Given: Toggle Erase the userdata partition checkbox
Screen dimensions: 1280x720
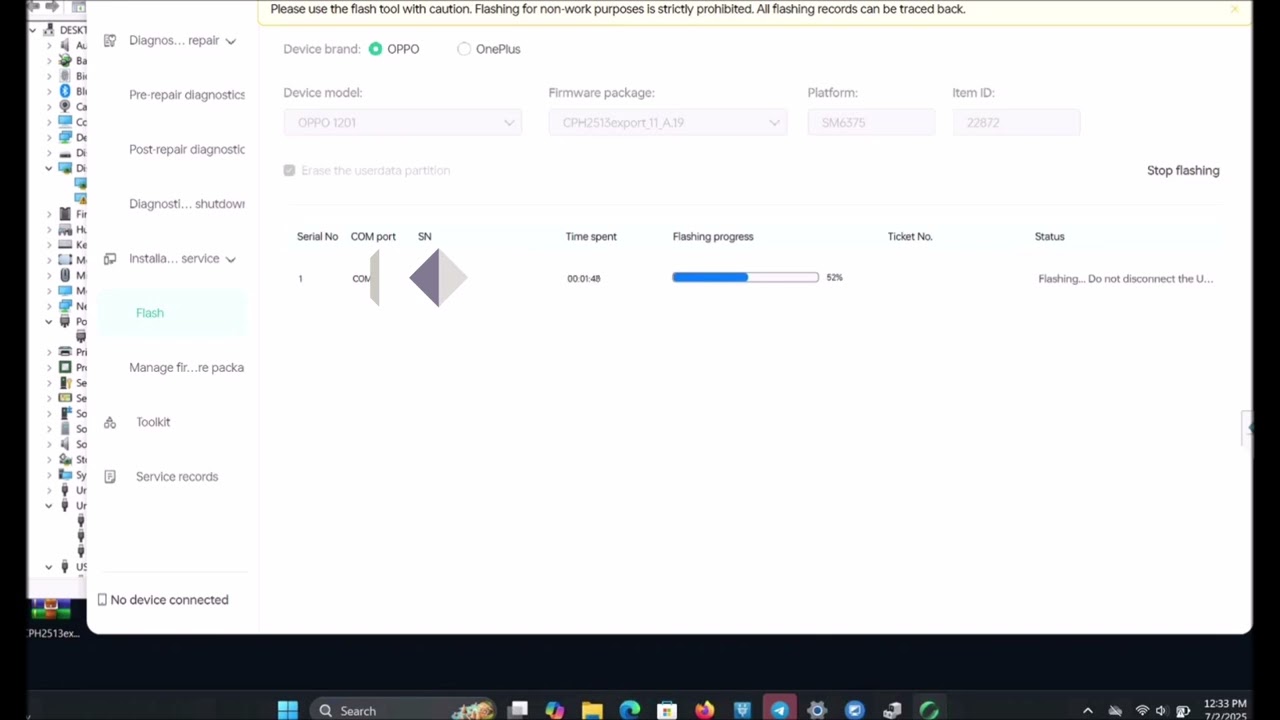Looking at the screenshot, I should click(290, 171).
